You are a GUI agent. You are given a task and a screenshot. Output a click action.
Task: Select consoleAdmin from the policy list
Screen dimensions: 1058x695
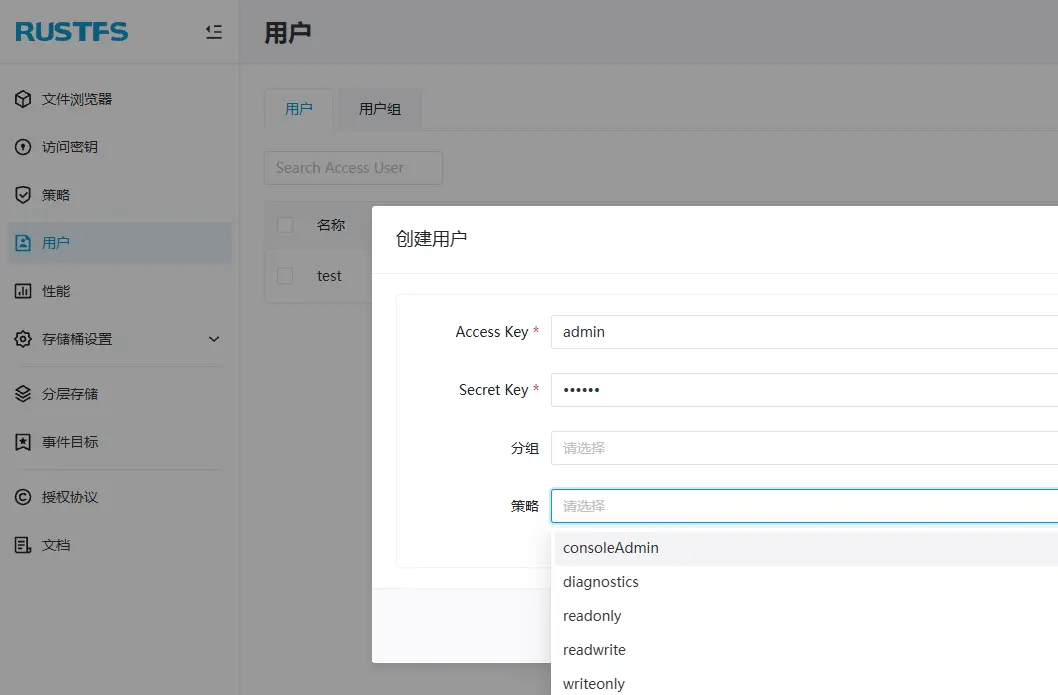tap(611, 547)
